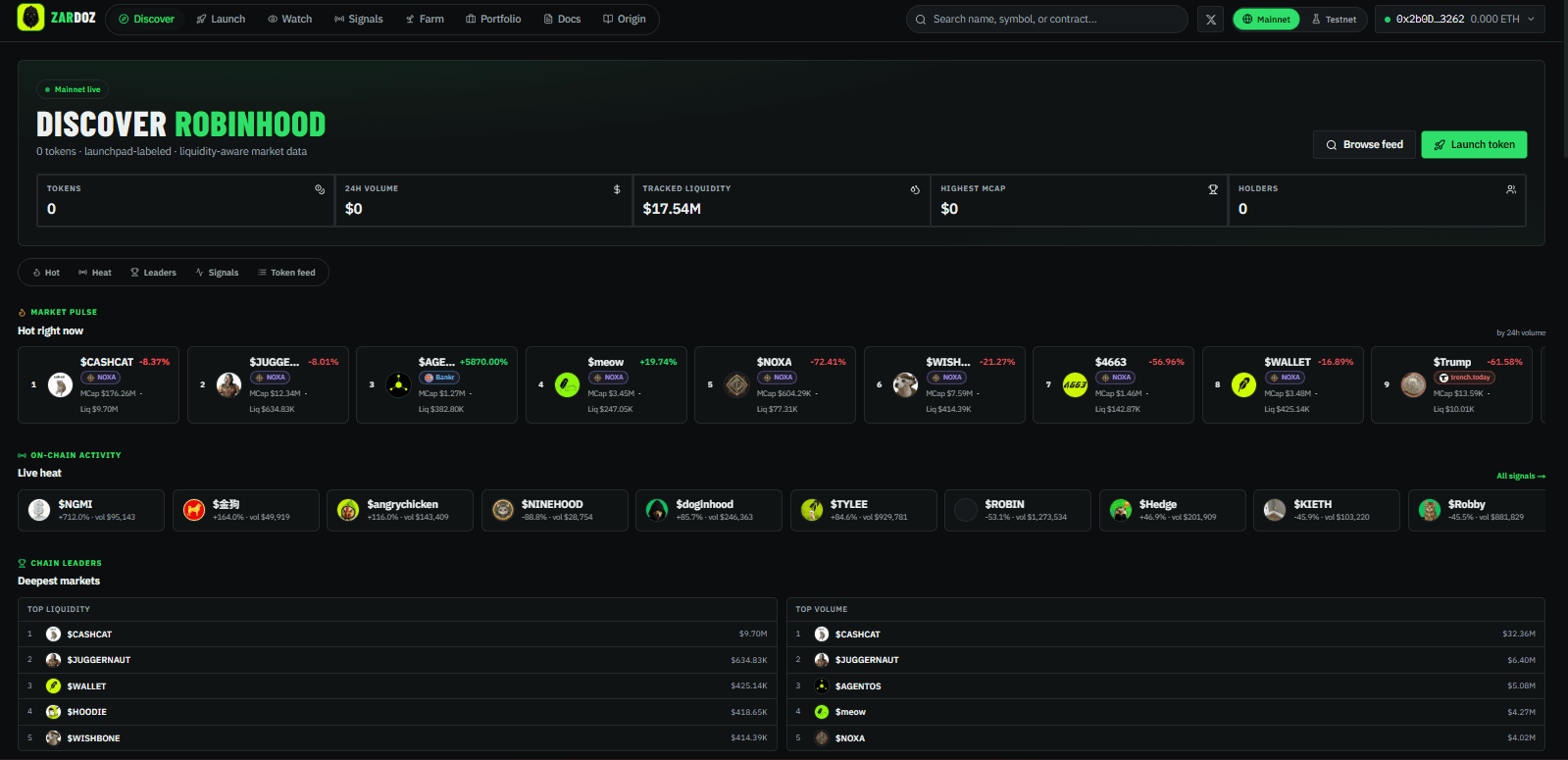Open the Portfolio nav tab
1568x760 pixels.
tap(493, 19)
